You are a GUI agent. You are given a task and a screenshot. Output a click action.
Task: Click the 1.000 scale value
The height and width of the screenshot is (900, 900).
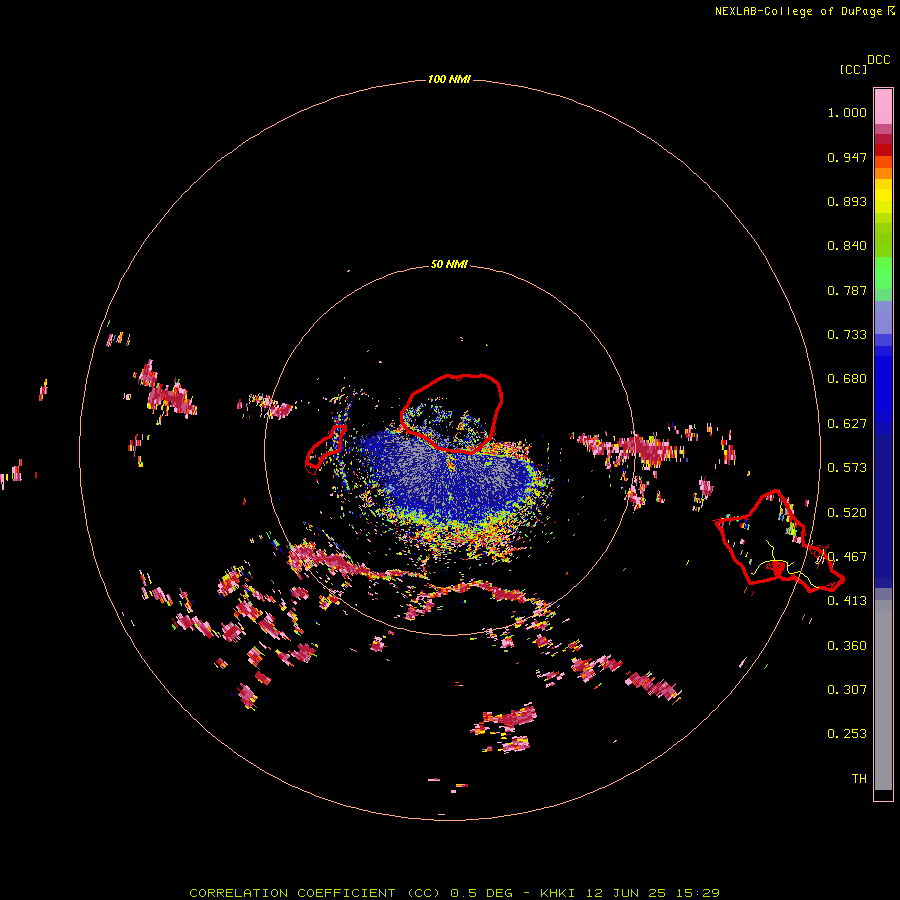847,112
